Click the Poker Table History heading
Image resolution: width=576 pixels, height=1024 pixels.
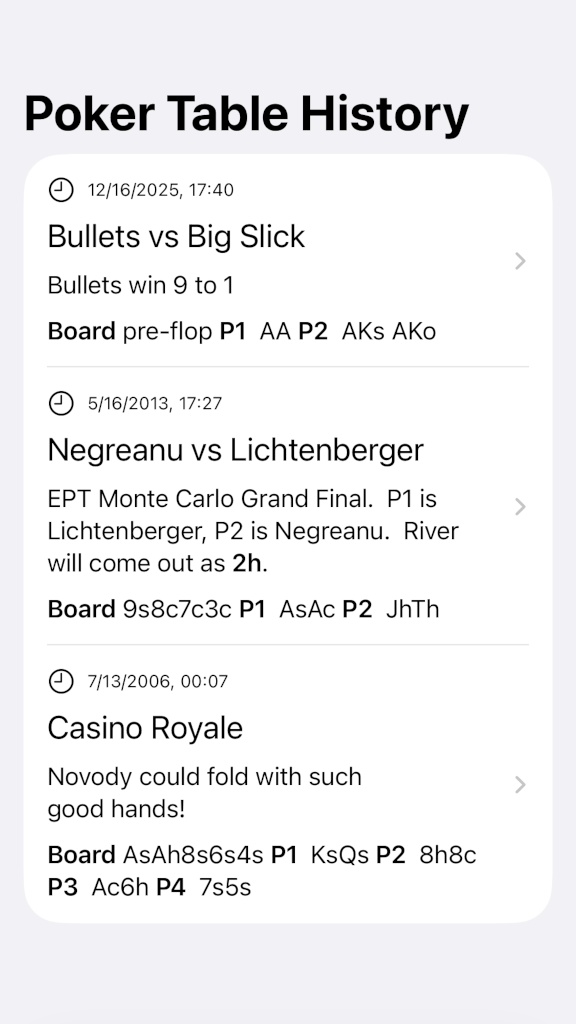(x=245, y=113)
